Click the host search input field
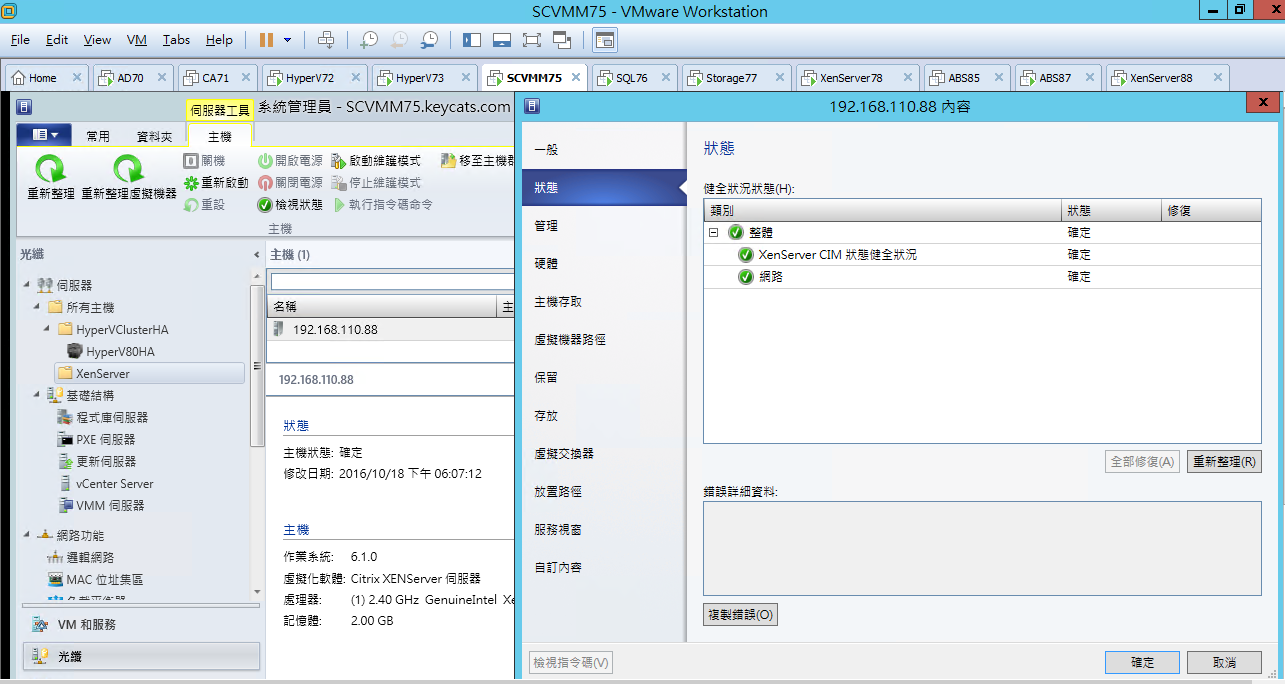Screen dimensions: 1285x684 (392, 282)
